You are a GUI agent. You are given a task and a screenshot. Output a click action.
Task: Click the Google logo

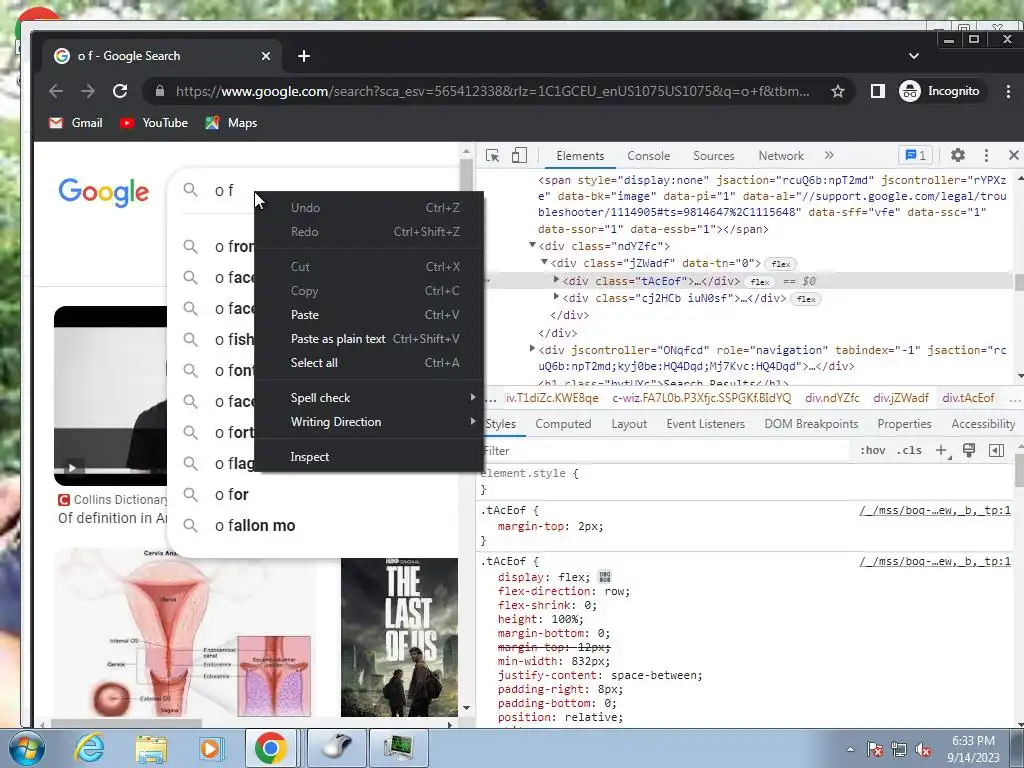pos(103,191)
